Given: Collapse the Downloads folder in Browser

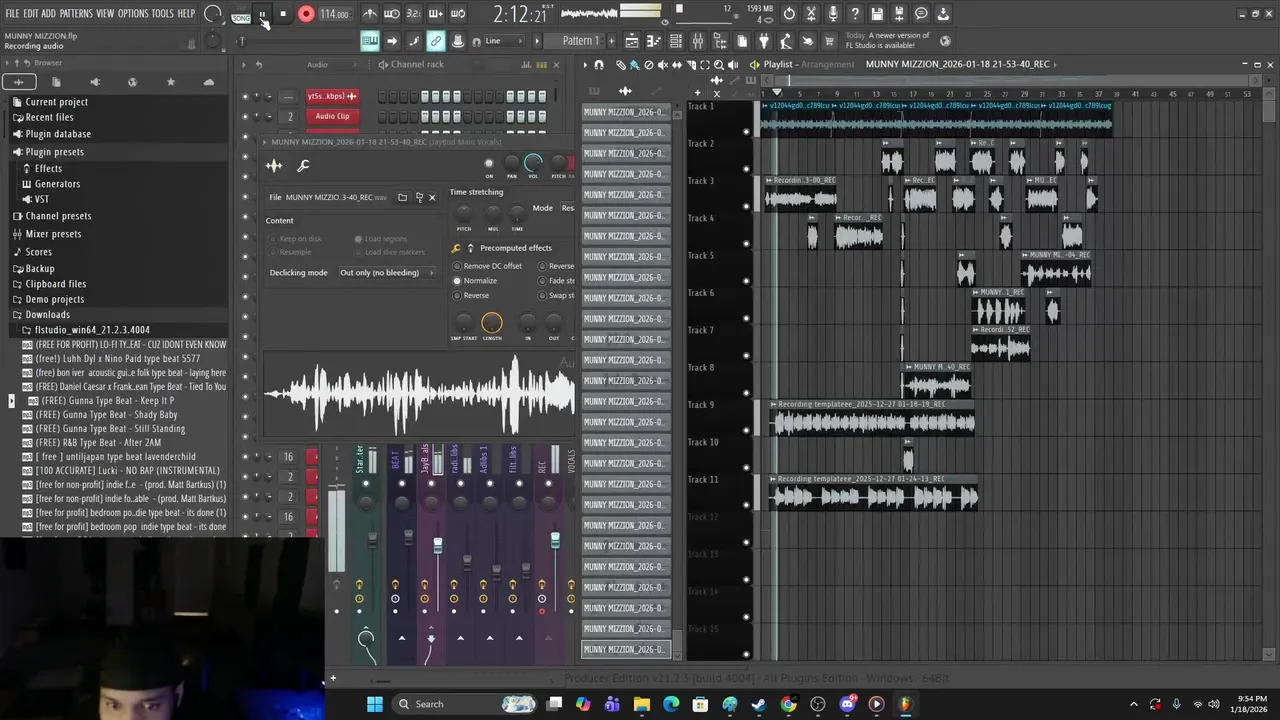Looking at the screenshot, I should coord(47,315).
